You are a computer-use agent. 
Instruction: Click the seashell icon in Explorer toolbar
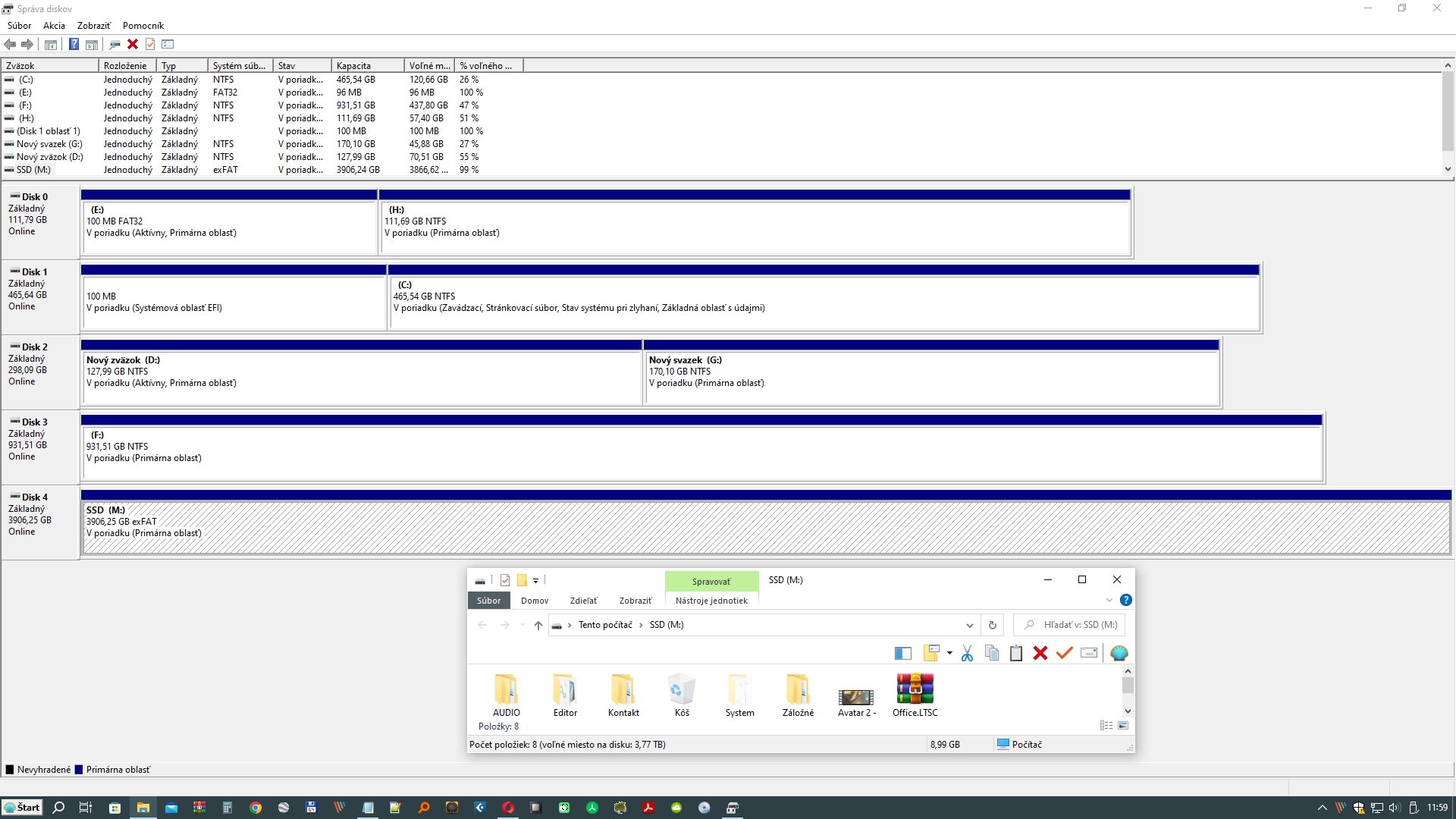tap(1119, 653)
